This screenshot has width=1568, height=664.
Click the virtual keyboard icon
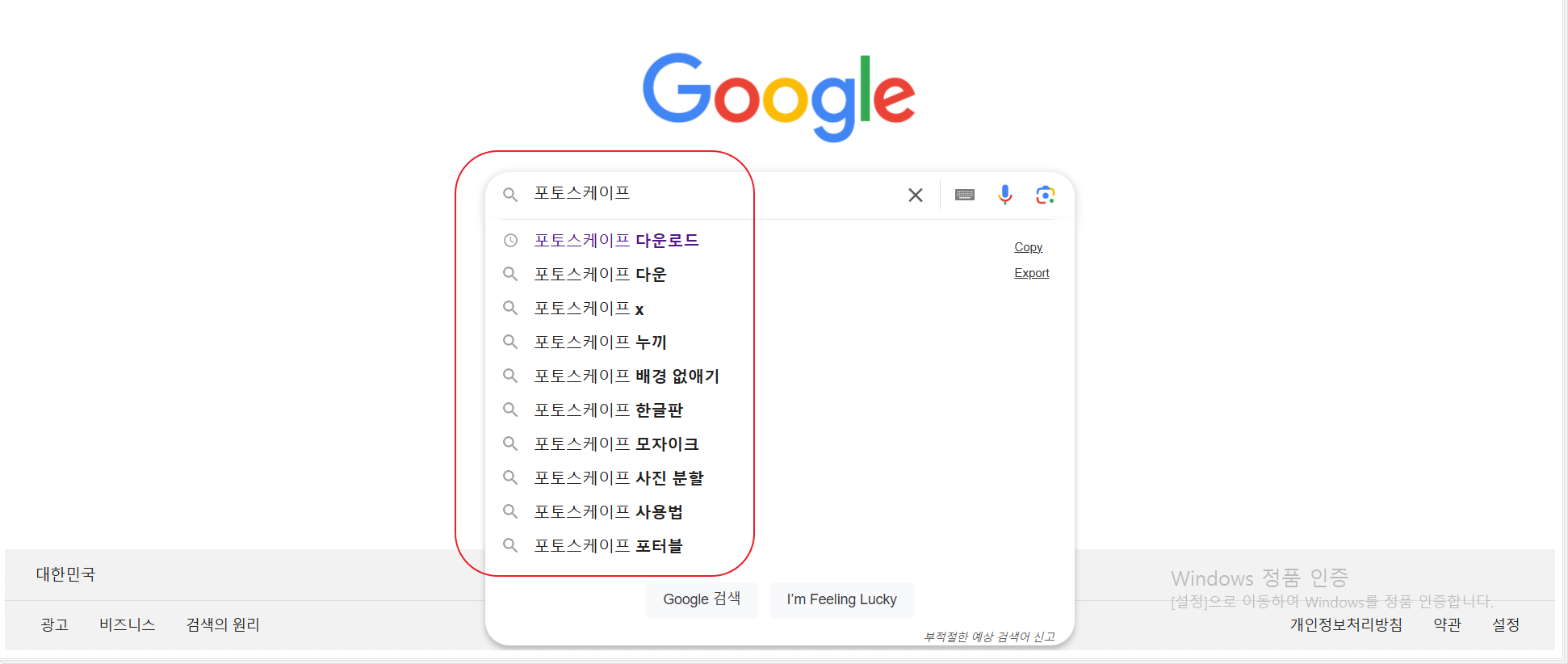click(x=964, y=195)
